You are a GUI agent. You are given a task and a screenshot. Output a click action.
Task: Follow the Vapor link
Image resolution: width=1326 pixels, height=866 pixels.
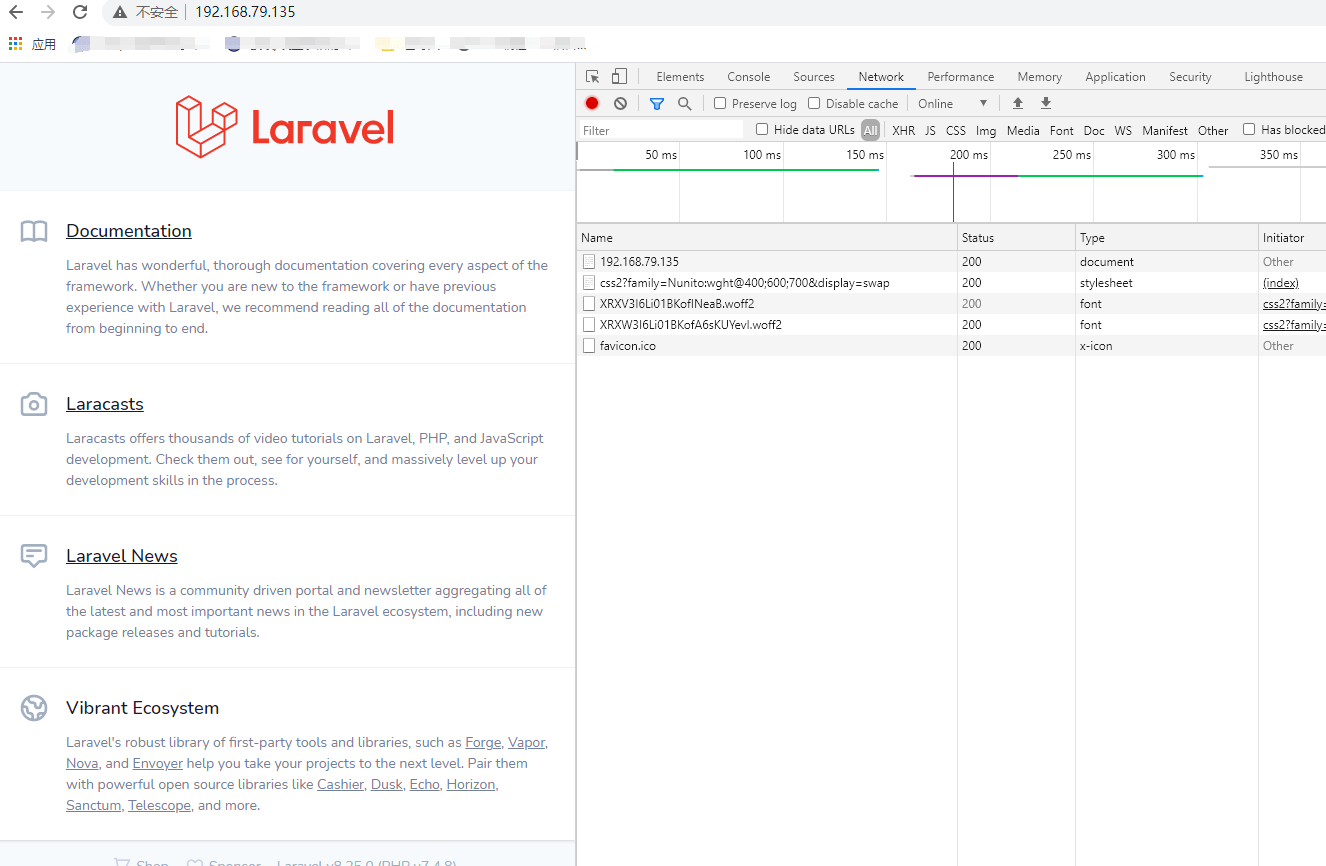(x=527, y=742)
